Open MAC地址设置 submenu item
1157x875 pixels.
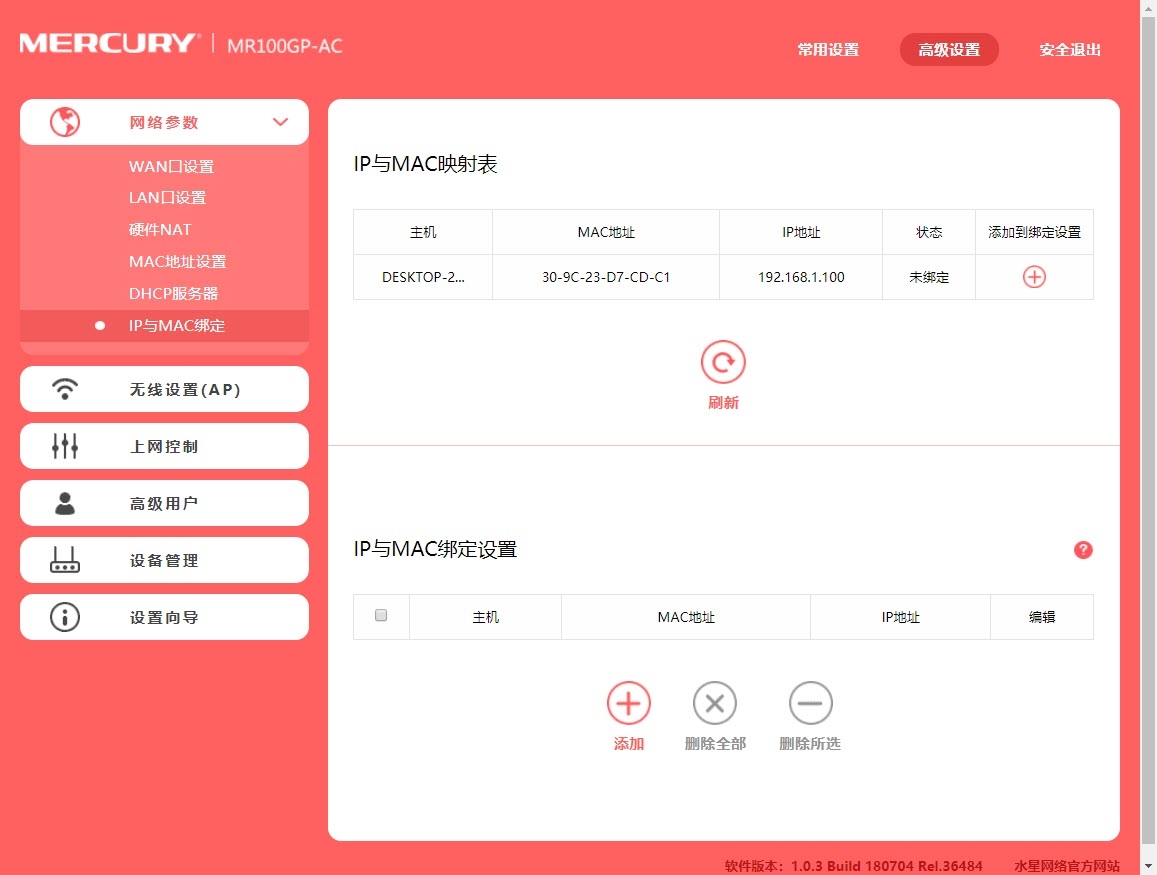click(178, 262)
